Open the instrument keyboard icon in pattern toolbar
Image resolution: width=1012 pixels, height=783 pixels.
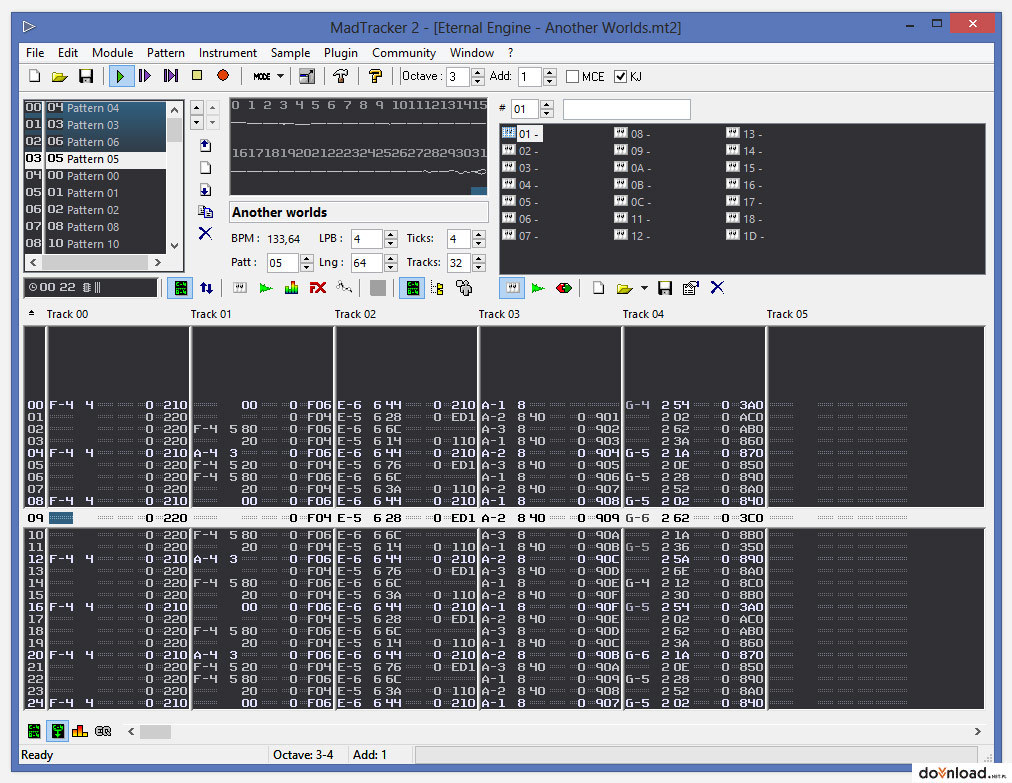pos(239,288)
